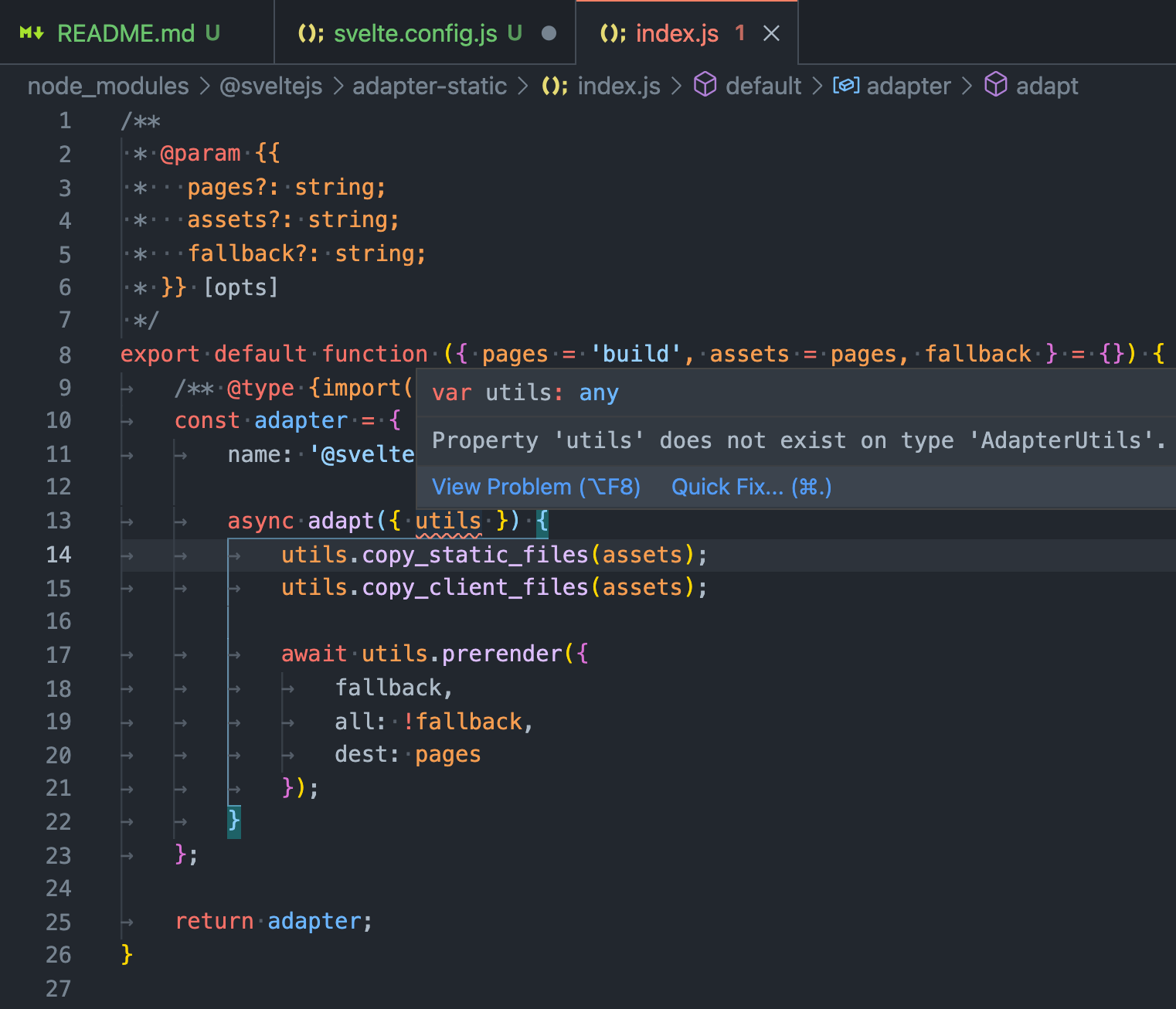Select the Markdown icon on README.md tab
This screenshot has width=1176, height=1009.
point(33,32)
